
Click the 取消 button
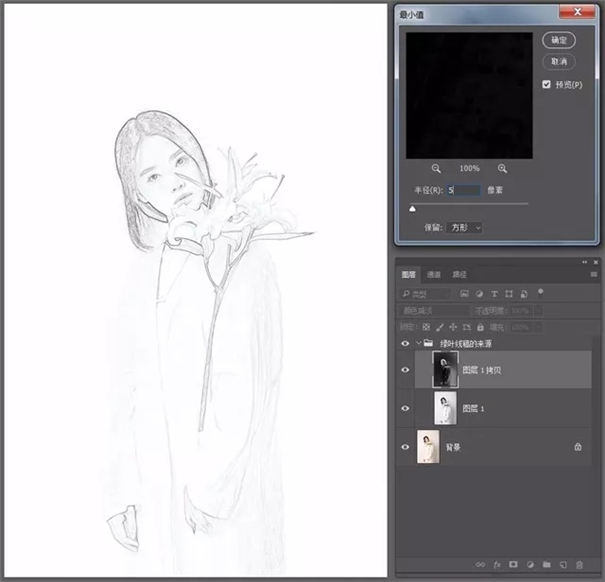click(559, 61)
